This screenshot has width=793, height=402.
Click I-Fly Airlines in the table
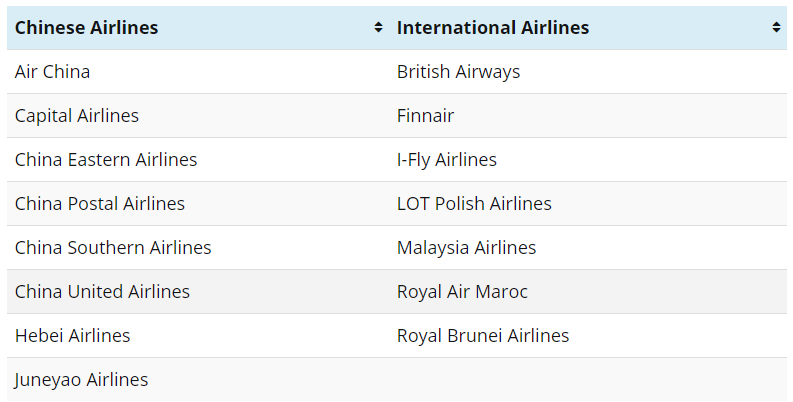pyautogui.click(x=447, y=160)
